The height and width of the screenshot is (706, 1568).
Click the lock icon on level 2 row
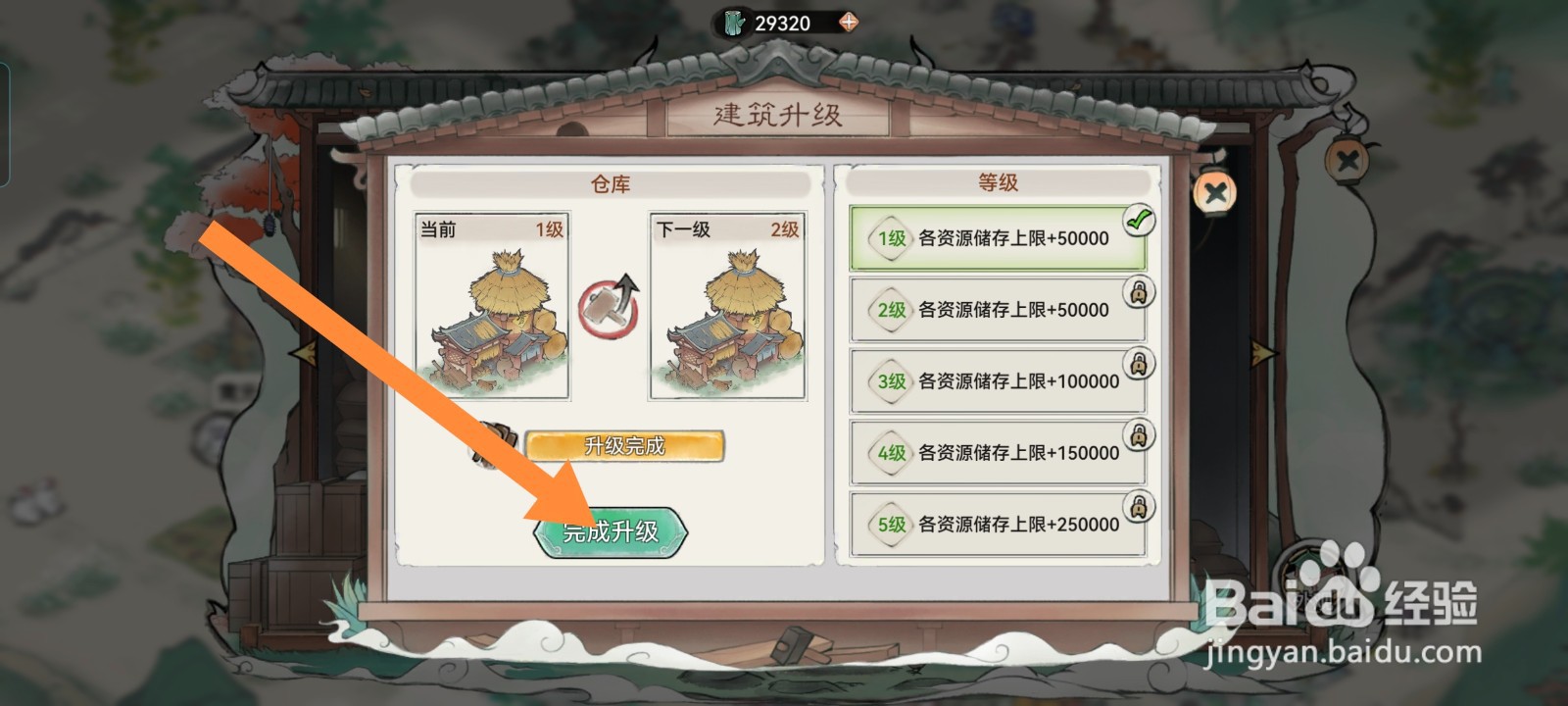(1139, 292)
